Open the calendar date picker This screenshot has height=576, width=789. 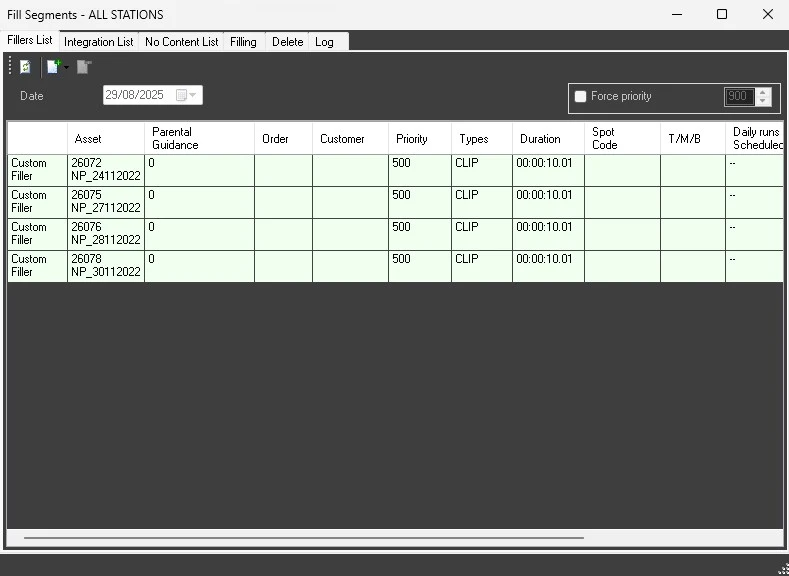[186, 96]
